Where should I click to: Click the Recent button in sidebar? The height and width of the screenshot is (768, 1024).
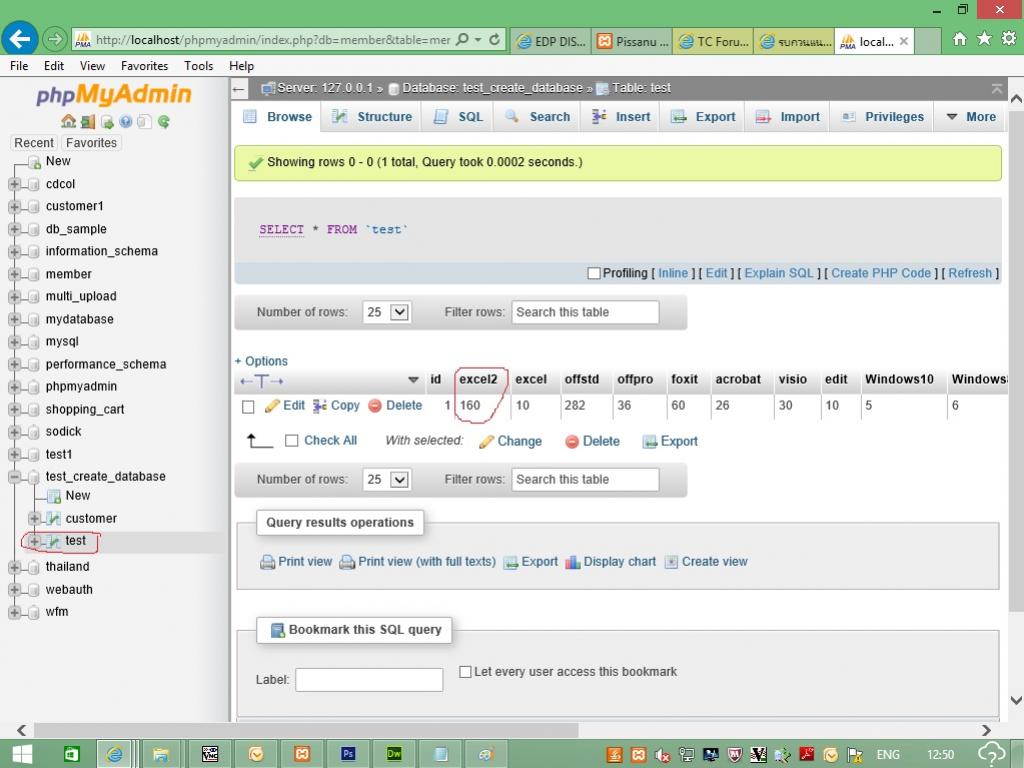click(x=34, y=143)
